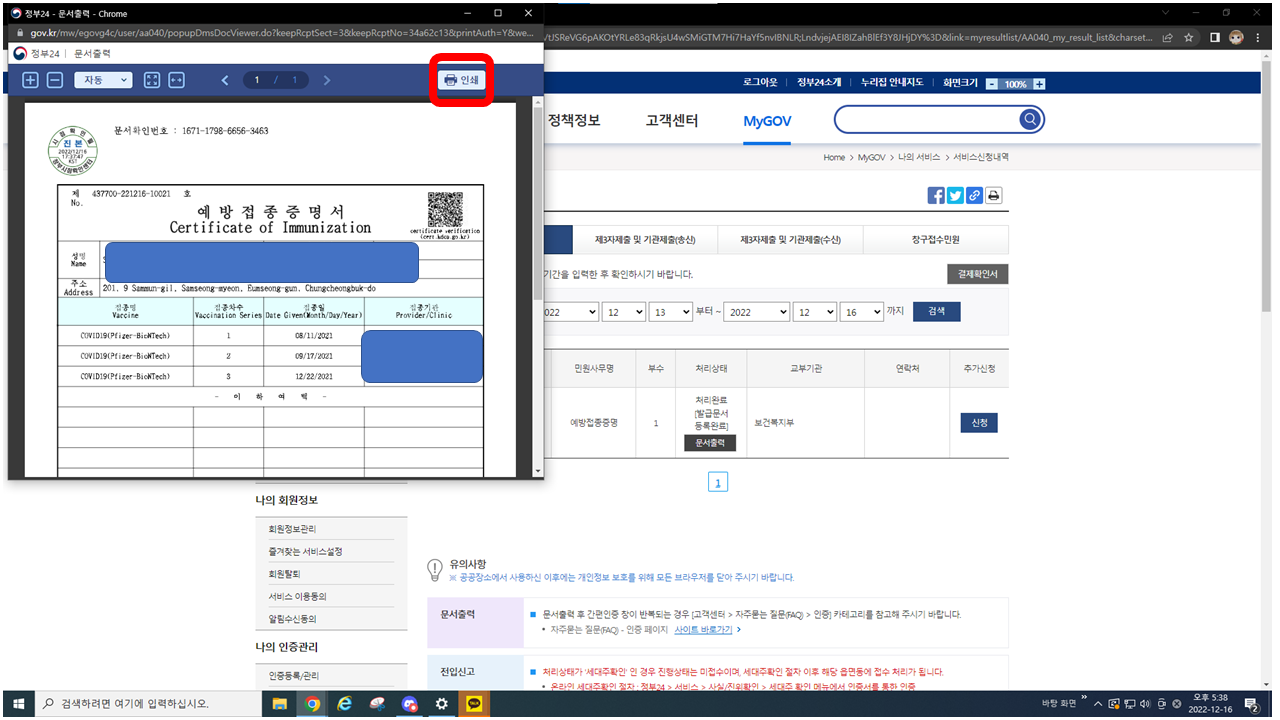Go to previous page with left chevron
The width and height of the screenshot is (1280, 720).
pyautogui.click(x=225, y=80)
